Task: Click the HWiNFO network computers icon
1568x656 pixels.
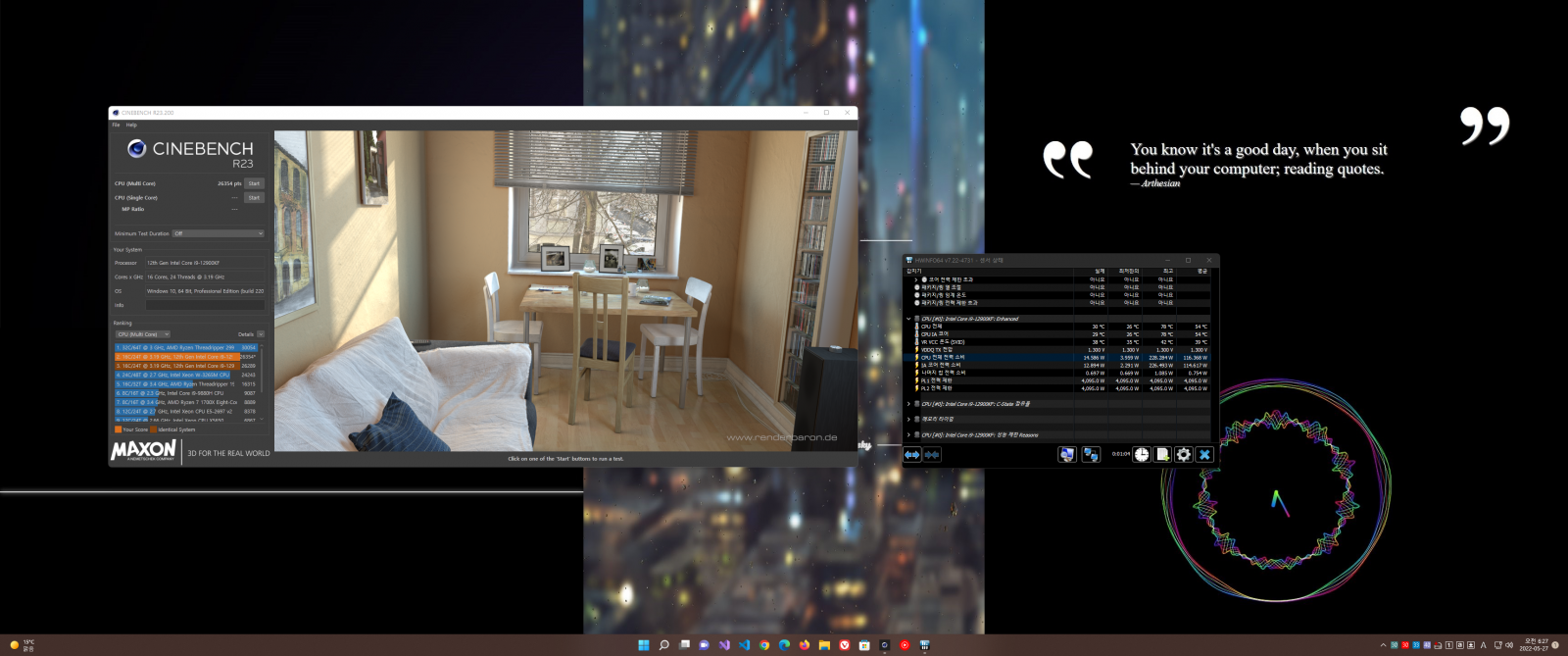Action: [1090, 454]
